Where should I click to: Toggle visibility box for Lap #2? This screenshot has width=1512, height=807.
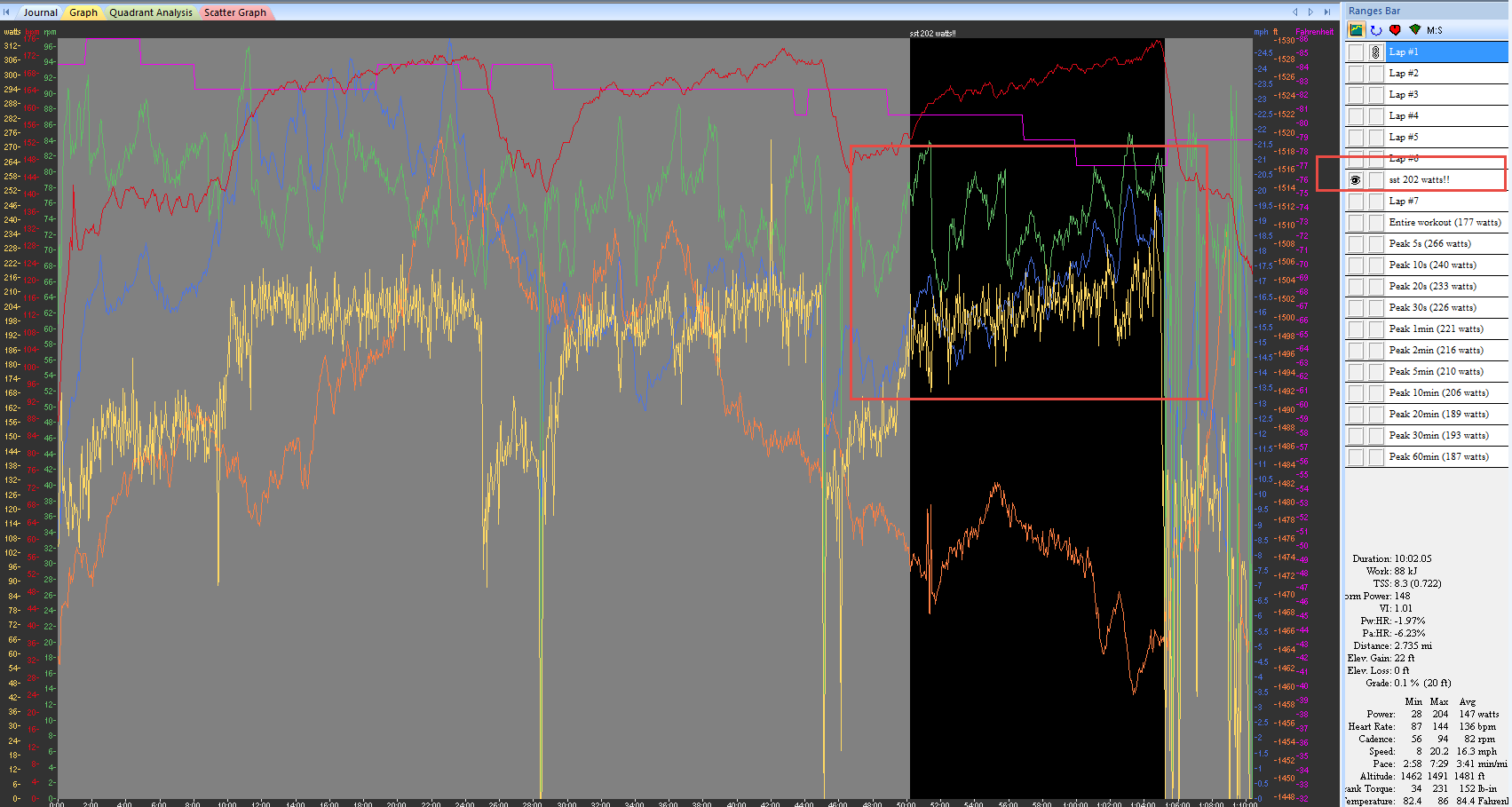click(1356, 74)
